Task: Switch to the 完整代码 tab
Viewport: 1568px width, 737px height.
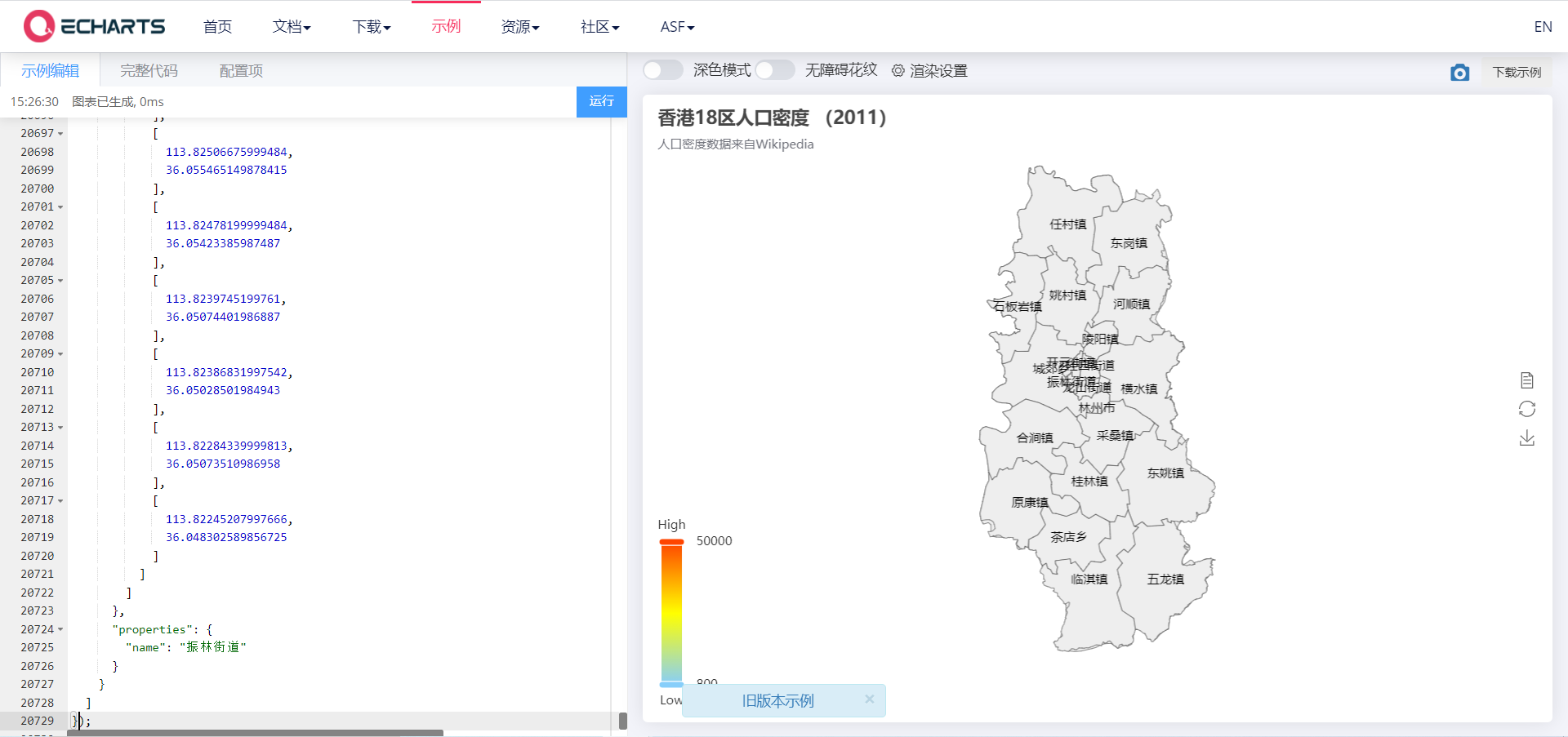Action: 148,70
